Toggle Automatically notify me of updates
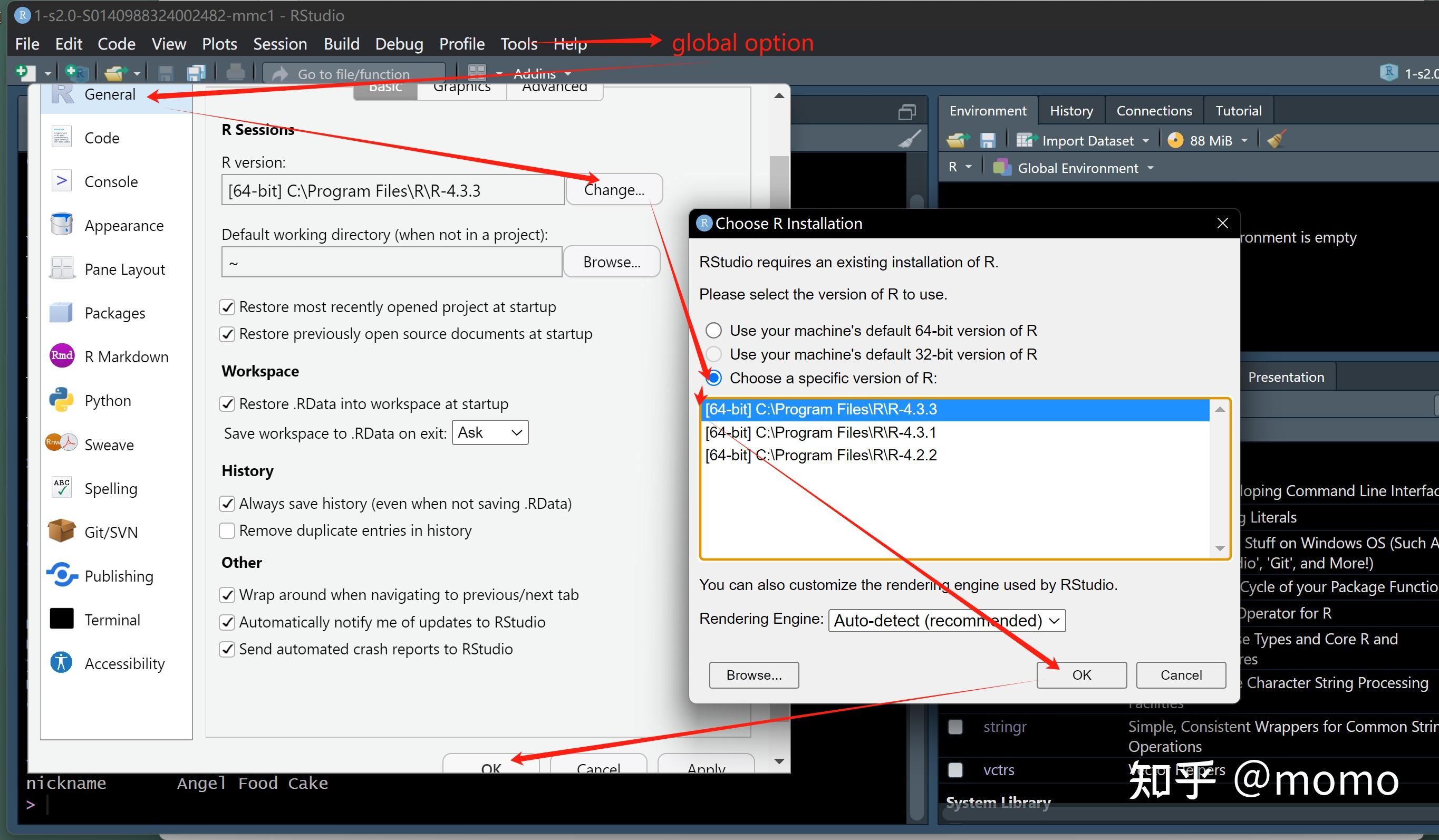The image size is (1439, 840). (x=227, y=622)
